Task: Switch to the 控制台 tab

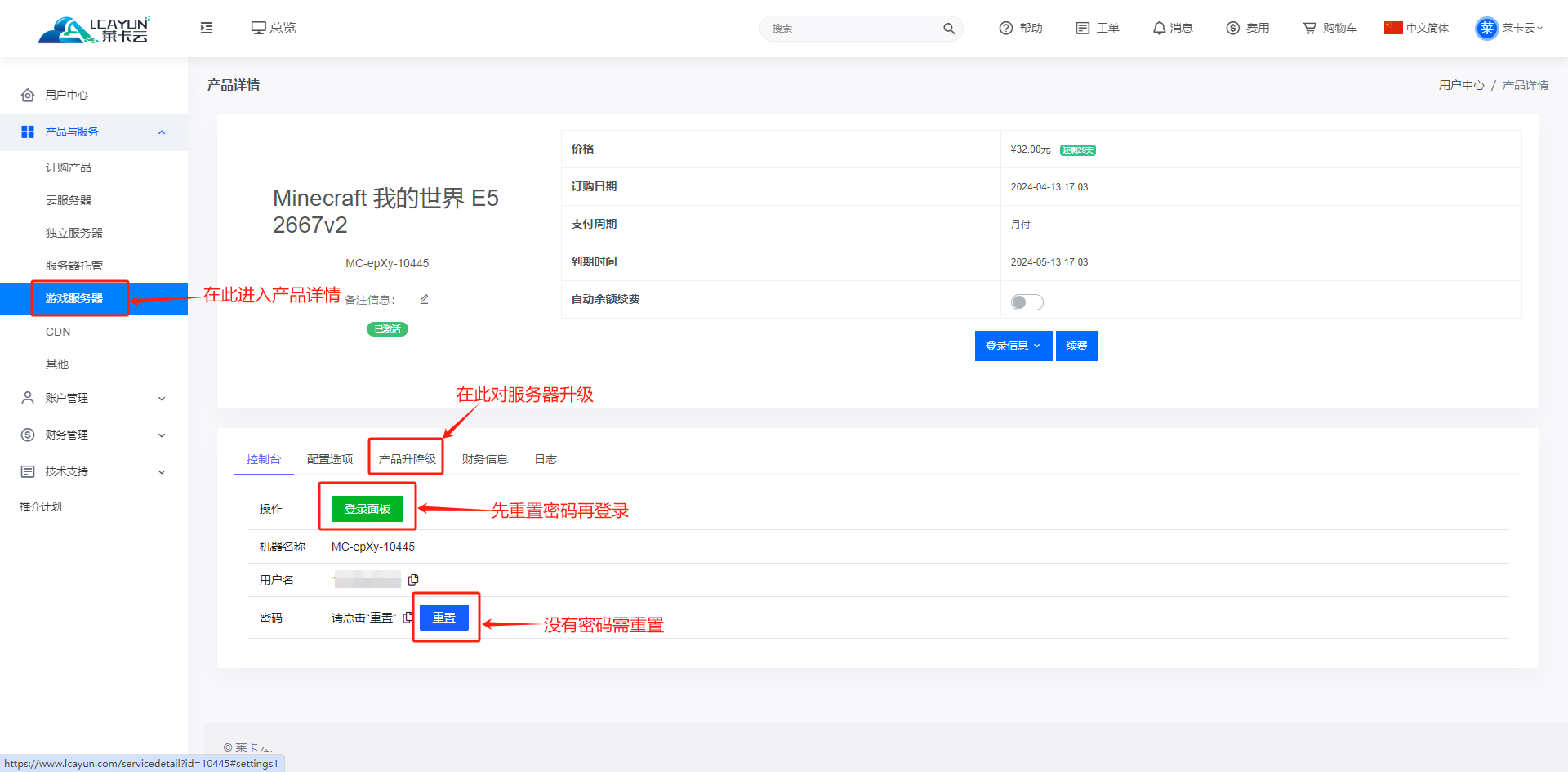Action: click(264, 459)
